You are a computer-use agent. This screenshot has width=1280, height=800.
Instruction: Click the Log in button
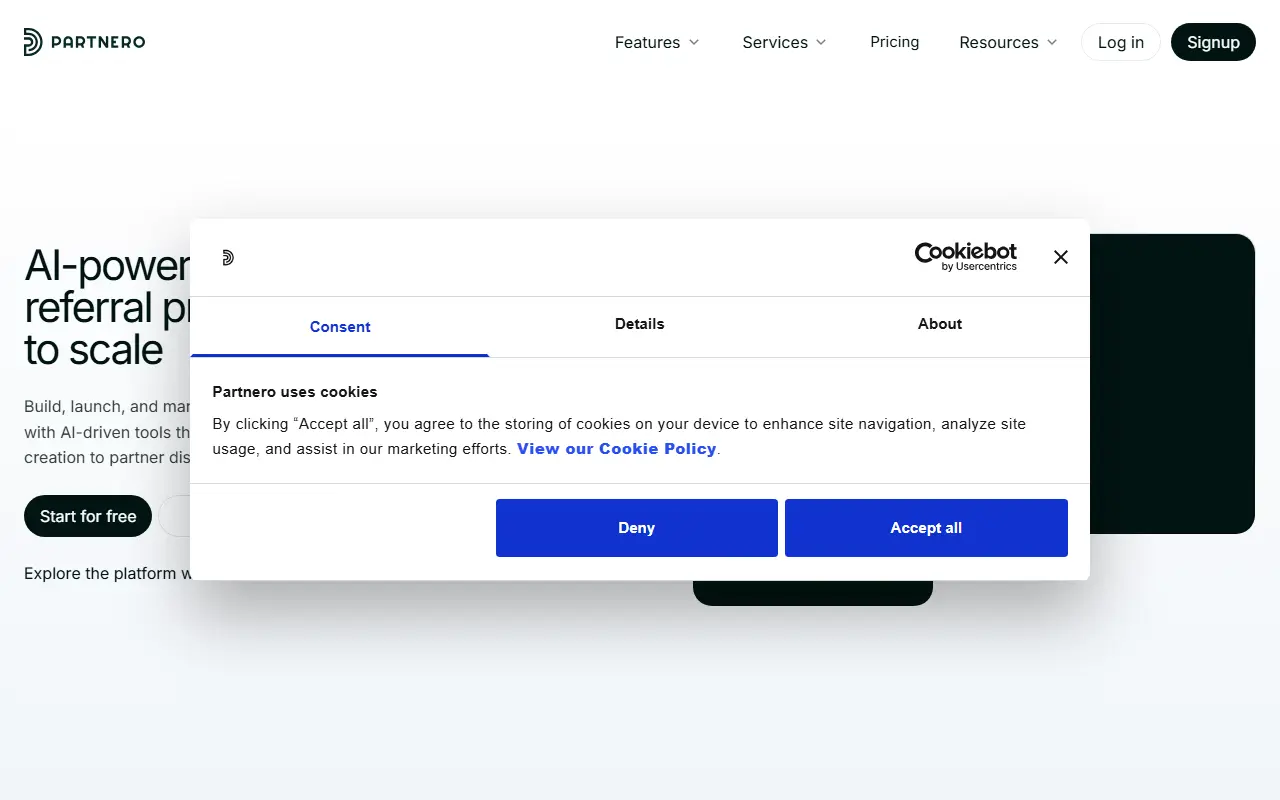[1121, 42]
